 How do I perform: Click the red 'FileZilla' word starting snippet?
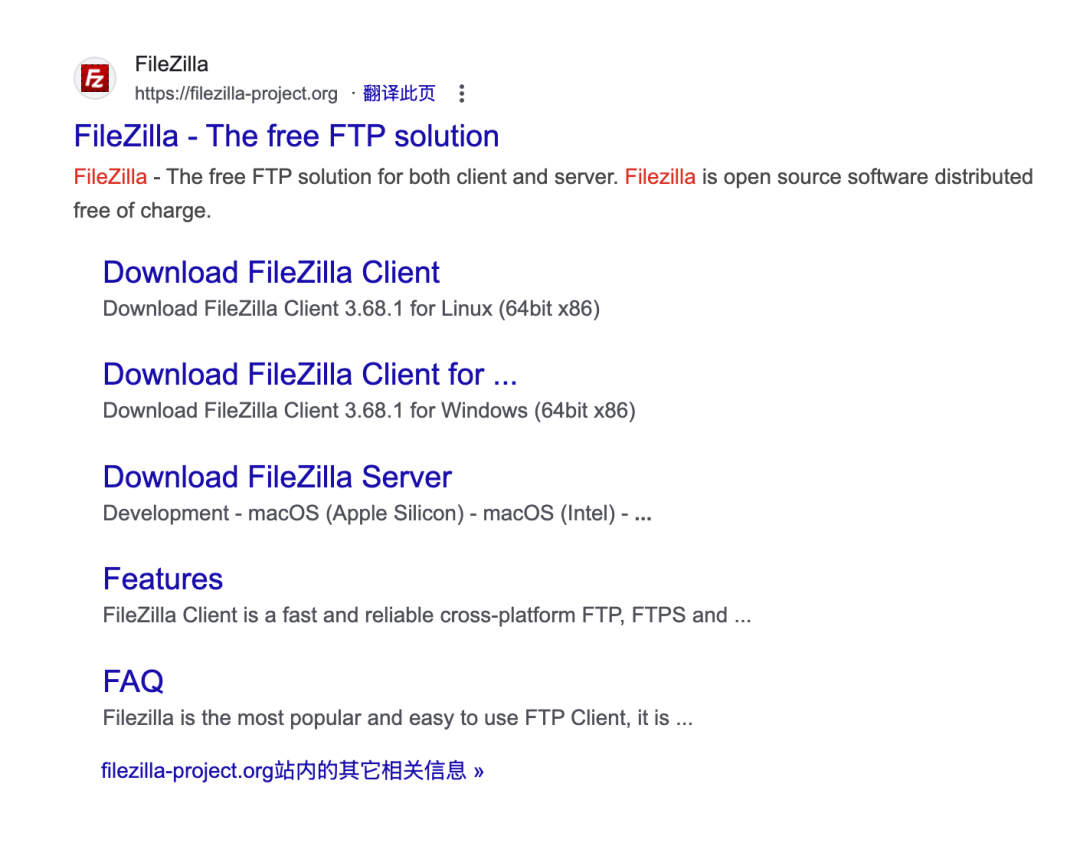tap(110, 177)
